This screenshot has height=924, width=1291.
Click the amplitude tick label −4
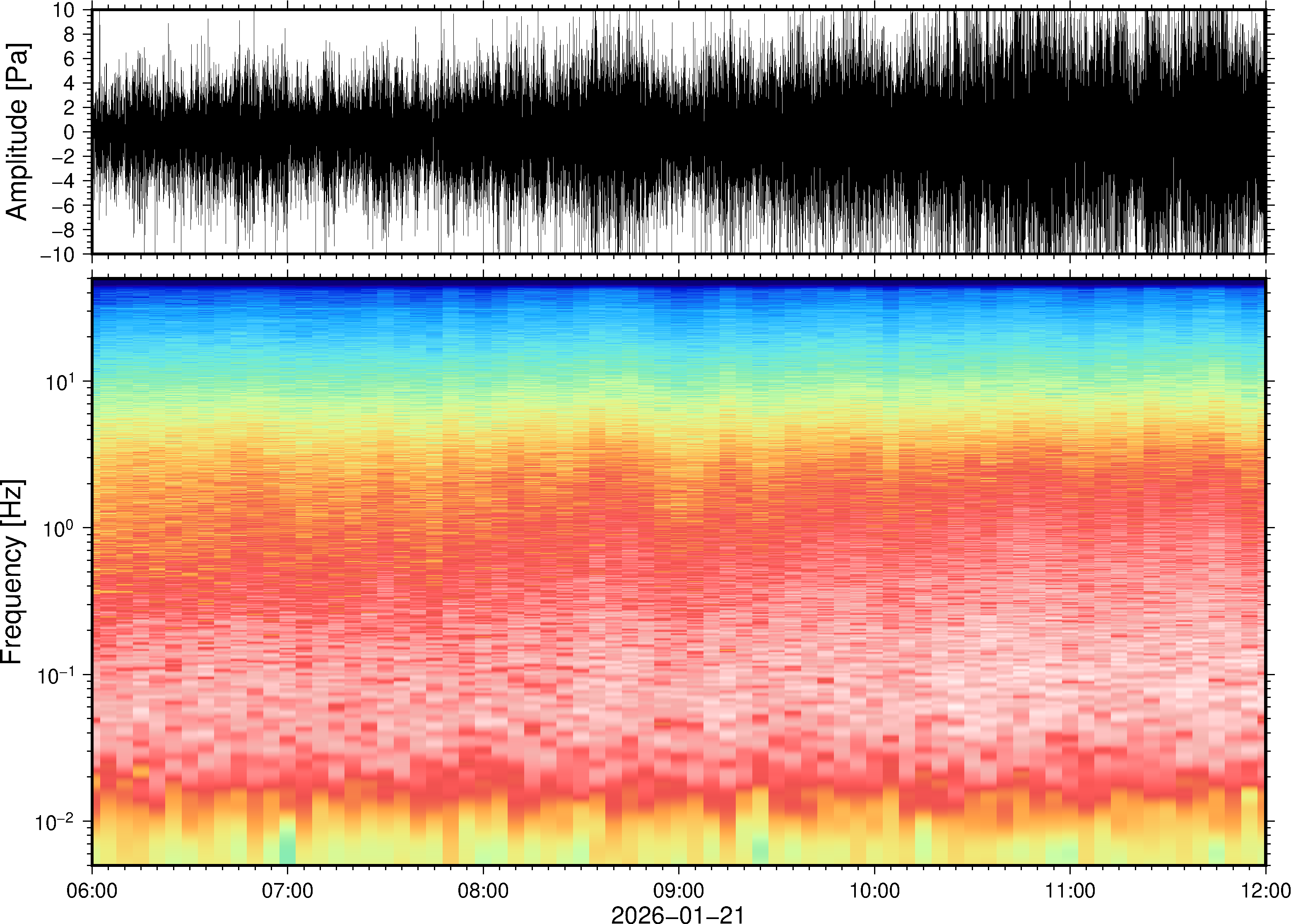[x=63, y=181]
